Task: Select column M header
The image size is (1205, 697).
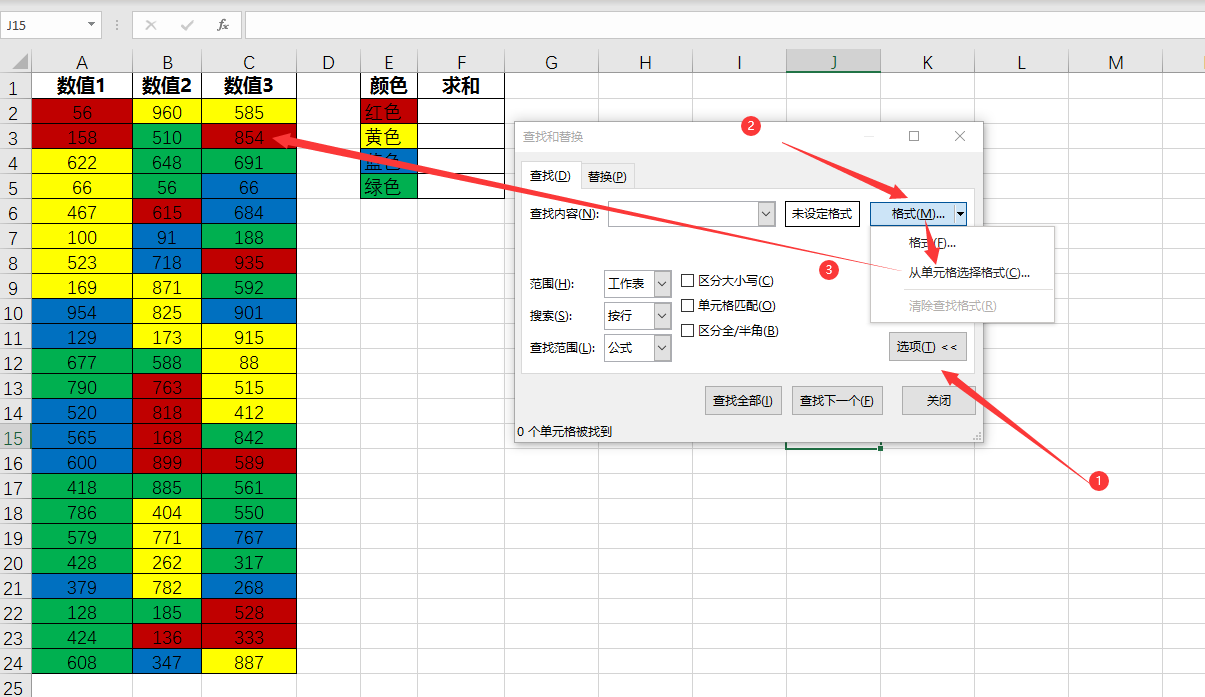Action: coord(1116,62)
